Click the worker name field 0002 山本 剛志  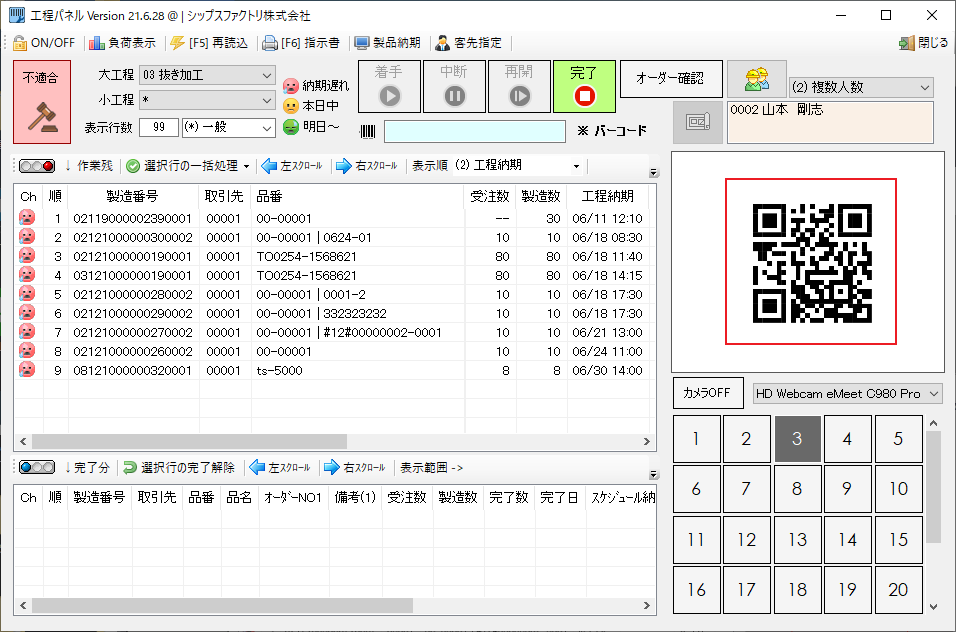point(830,122)
